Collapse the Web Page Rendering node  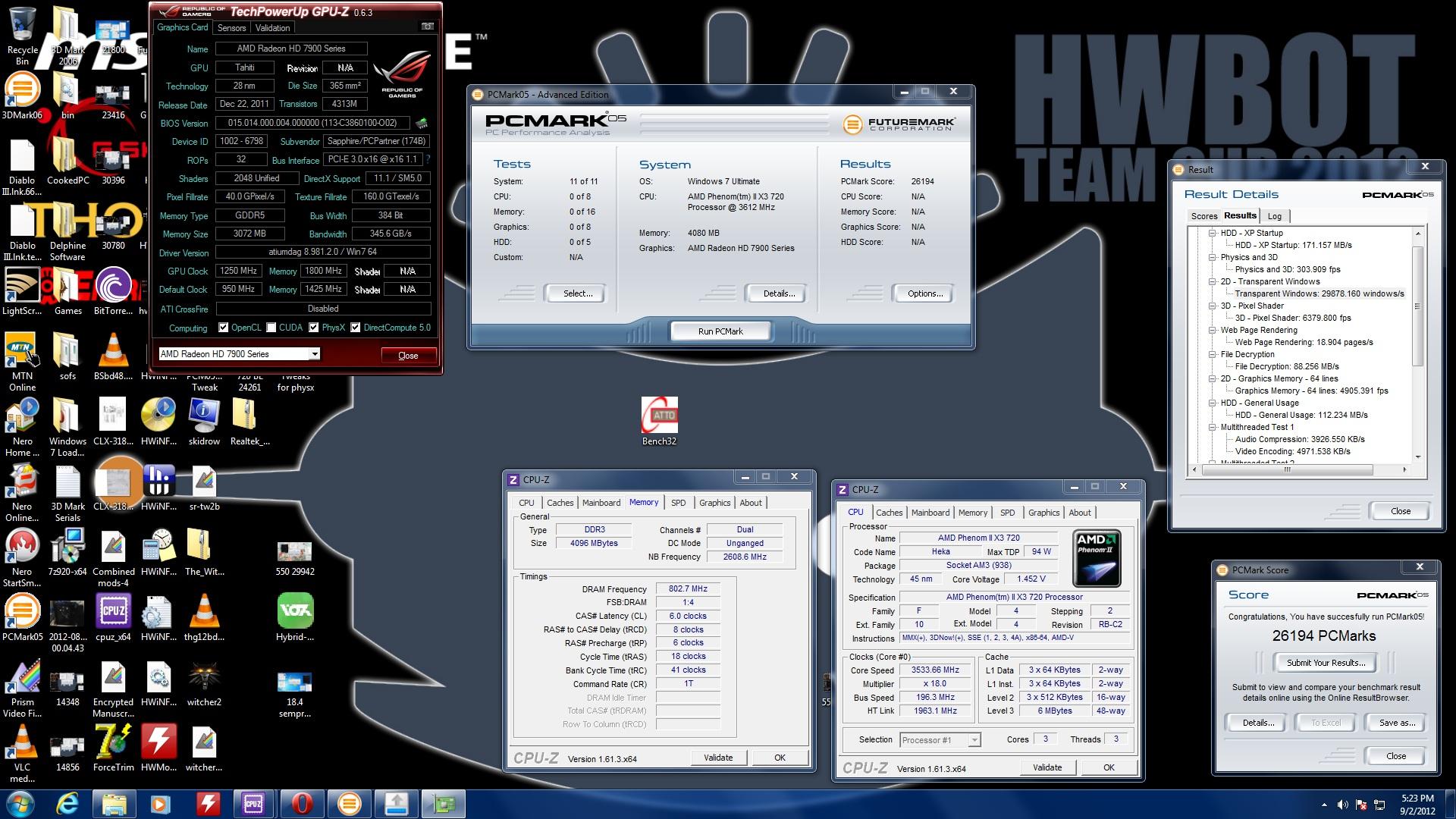coord(1213,330)
